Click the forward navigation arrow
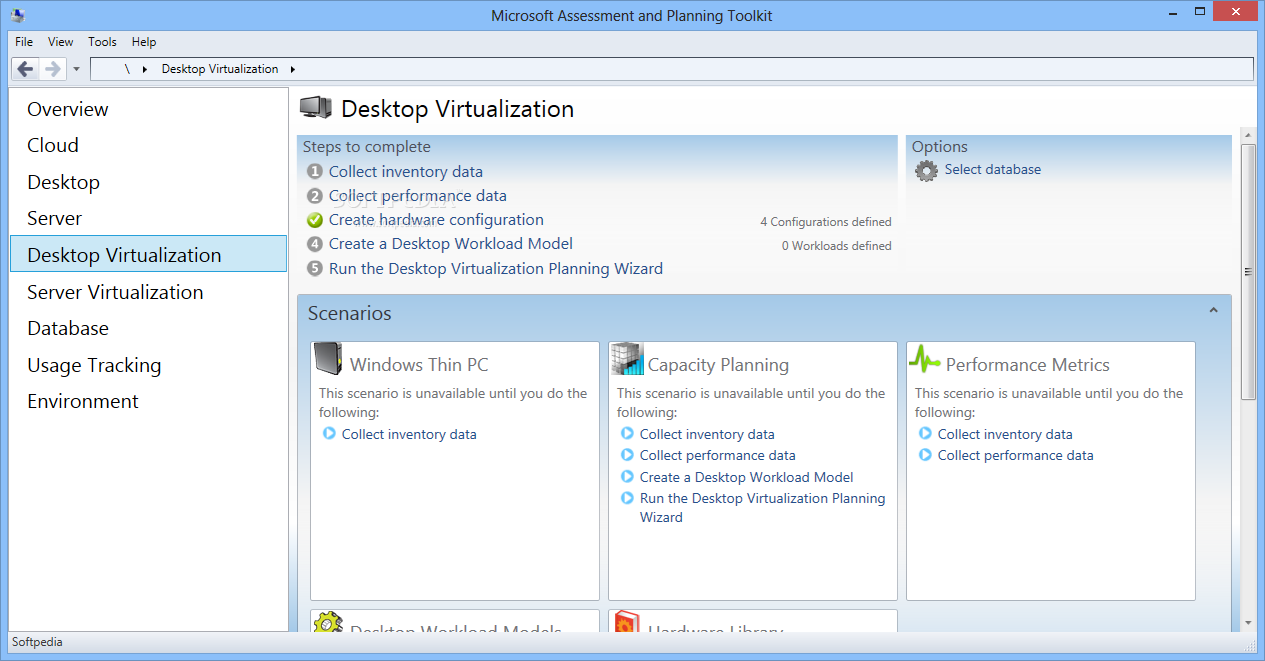 click(52, 69)
